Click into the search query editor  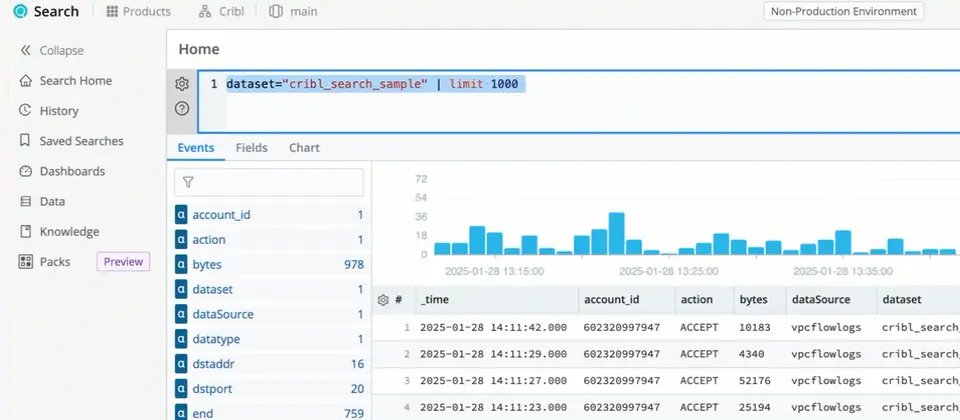pyautogui.click(x=579, y=102)
